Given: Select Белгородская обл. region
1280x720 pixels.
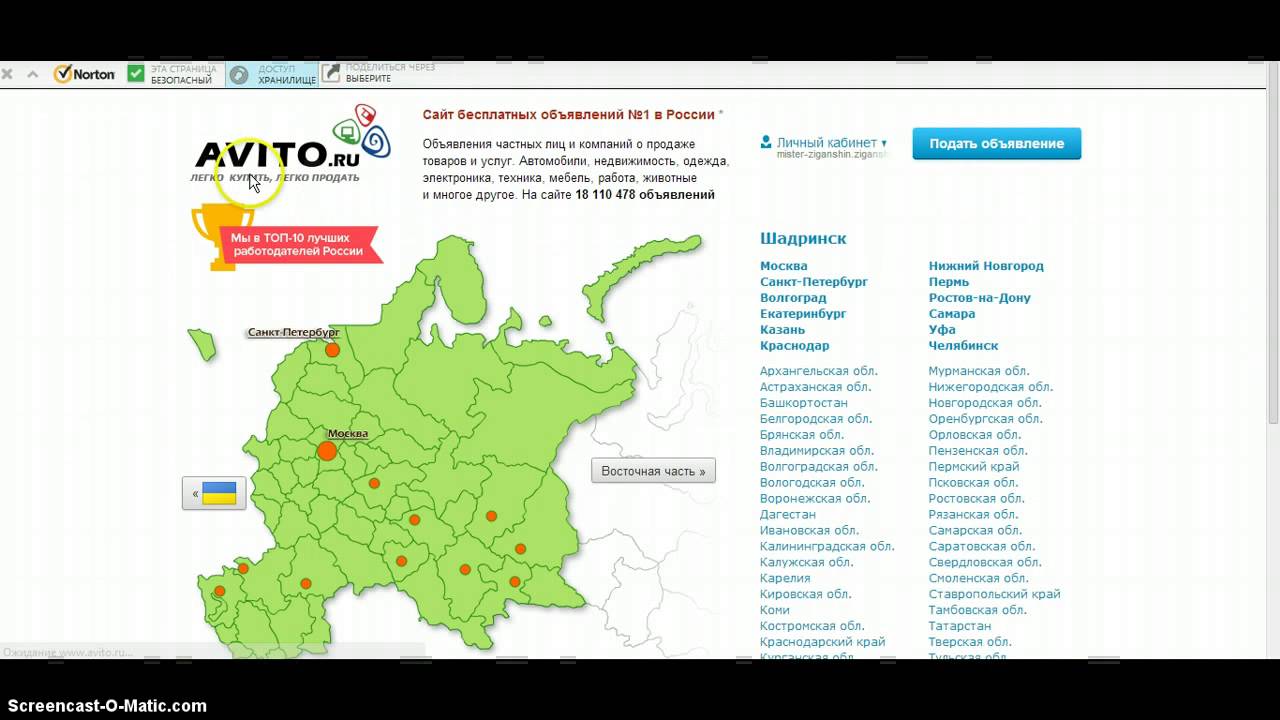Looking at the screenshot, I should pos(816,419).
